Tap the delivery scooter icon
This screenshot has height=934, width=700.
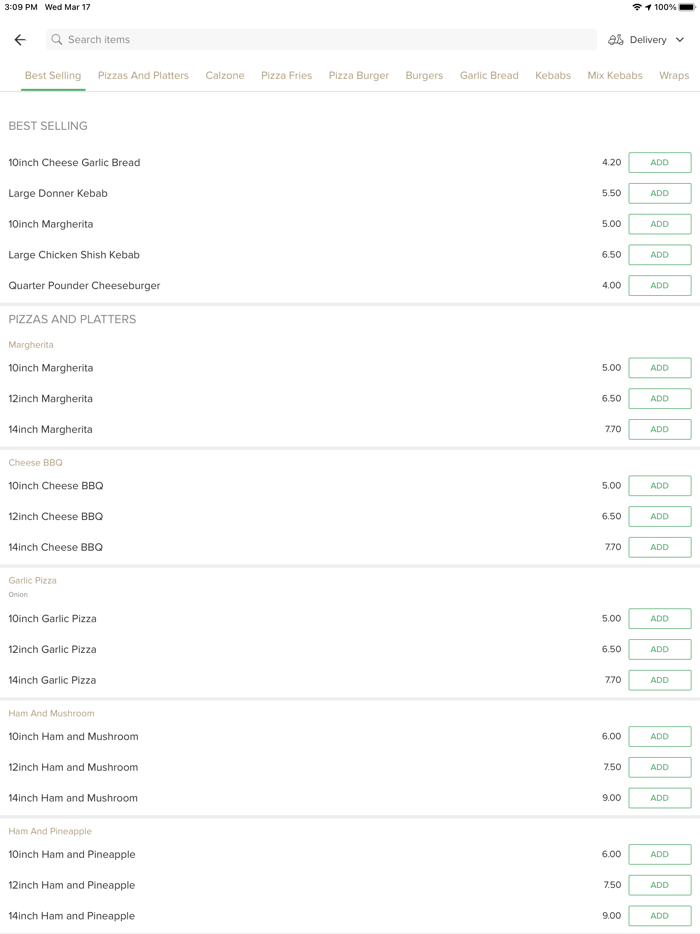616,40
